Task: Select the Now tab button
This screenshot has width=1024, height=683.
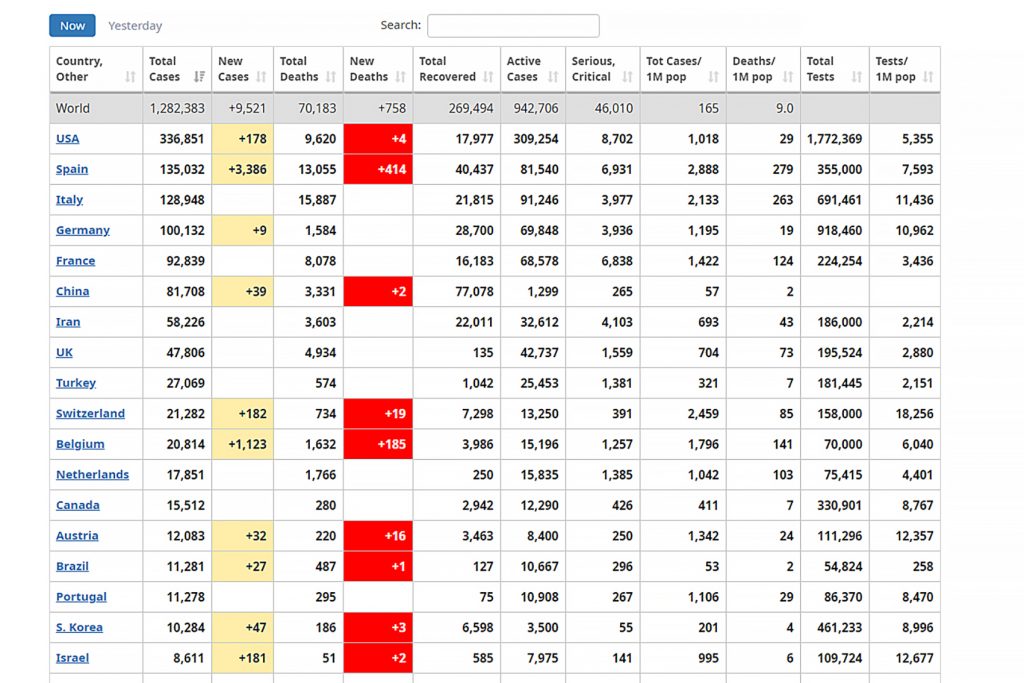Action: (72, 25)
